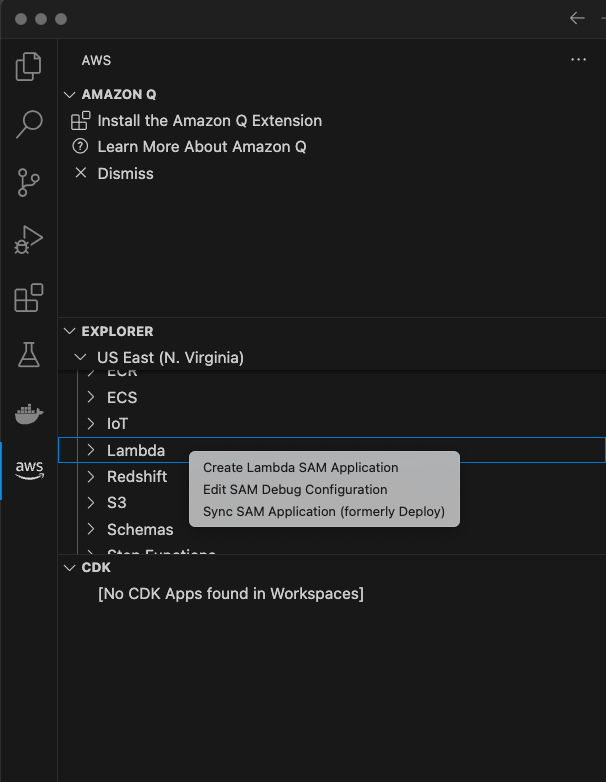606x782 pixels.
Task: Select the AWS Toolkit activity bar icon
Action: (29, 470)
